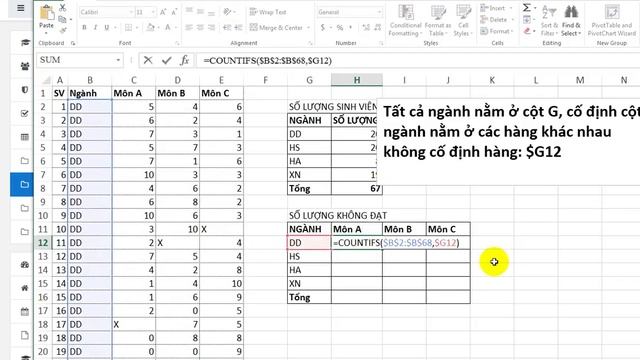Click the formula bar COUNTIFS text
Screen dimensions: 640x360
tap(267, 61)
